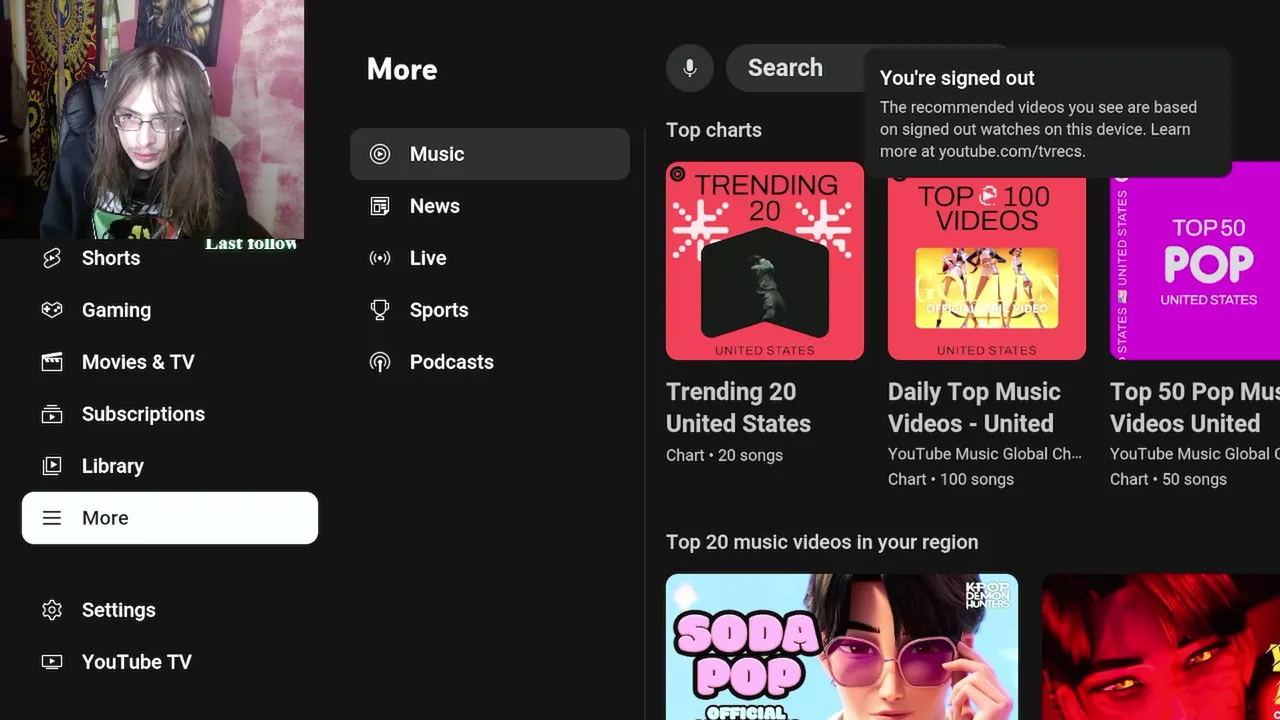
Task: Open the Top 50 Pop chart thumbnail
Action: (x=1195, y=261)
